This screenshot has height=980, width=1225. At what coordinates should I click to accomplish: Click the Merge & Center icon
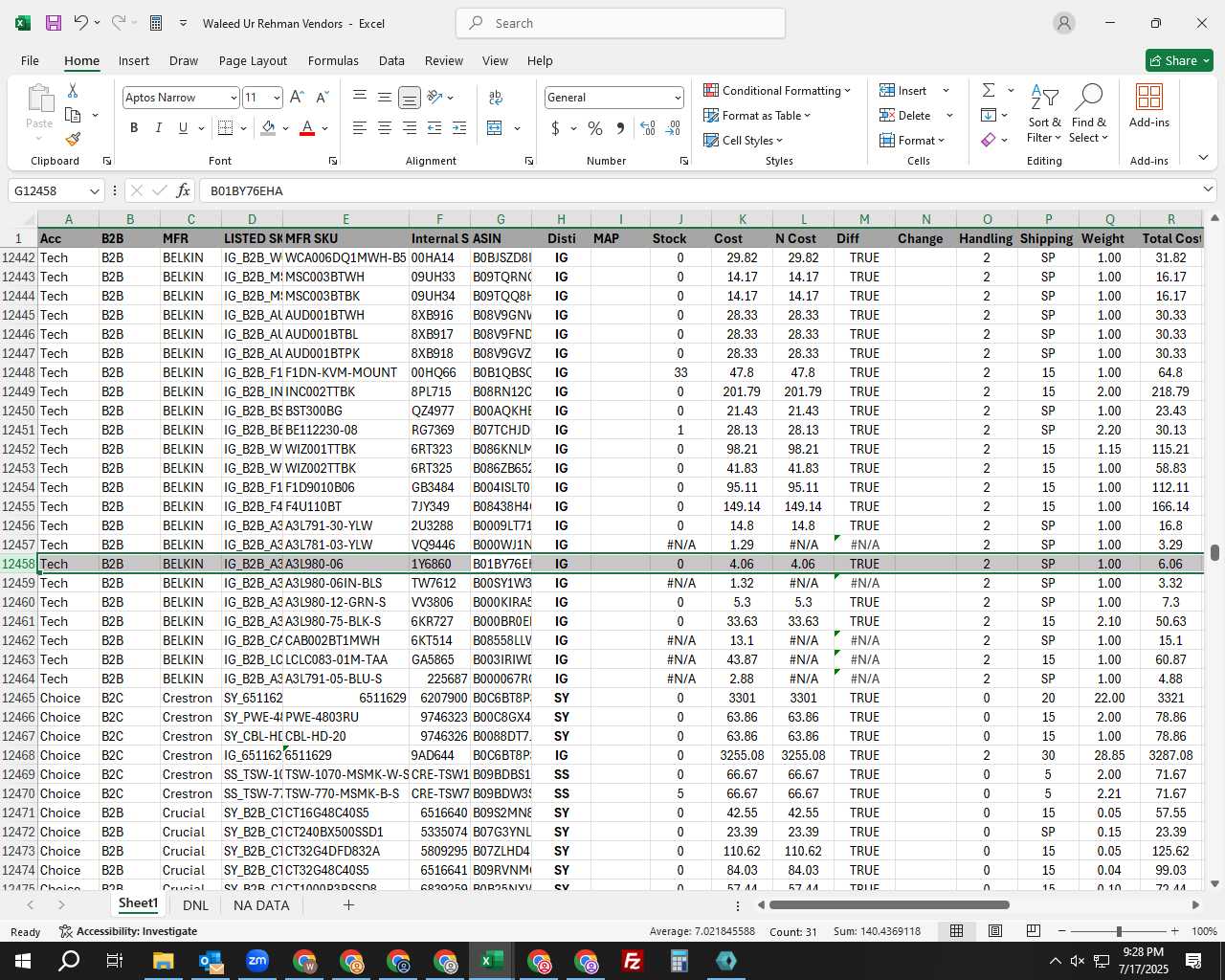495,128
